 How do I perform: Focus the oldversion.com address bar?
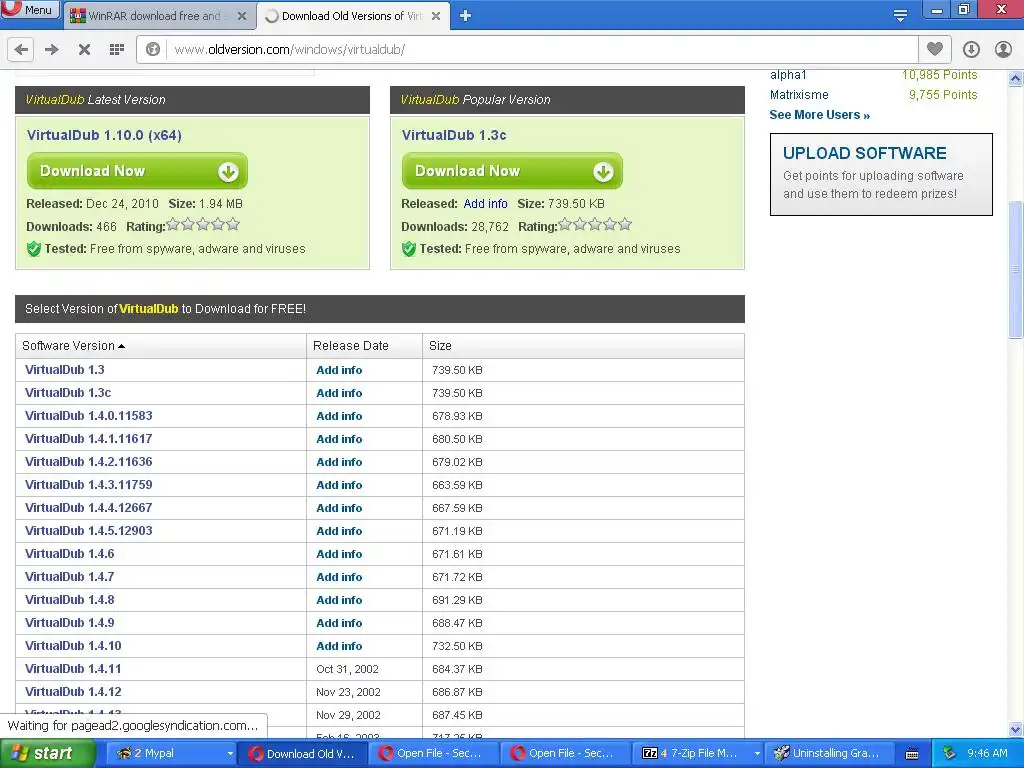(542, 49)
